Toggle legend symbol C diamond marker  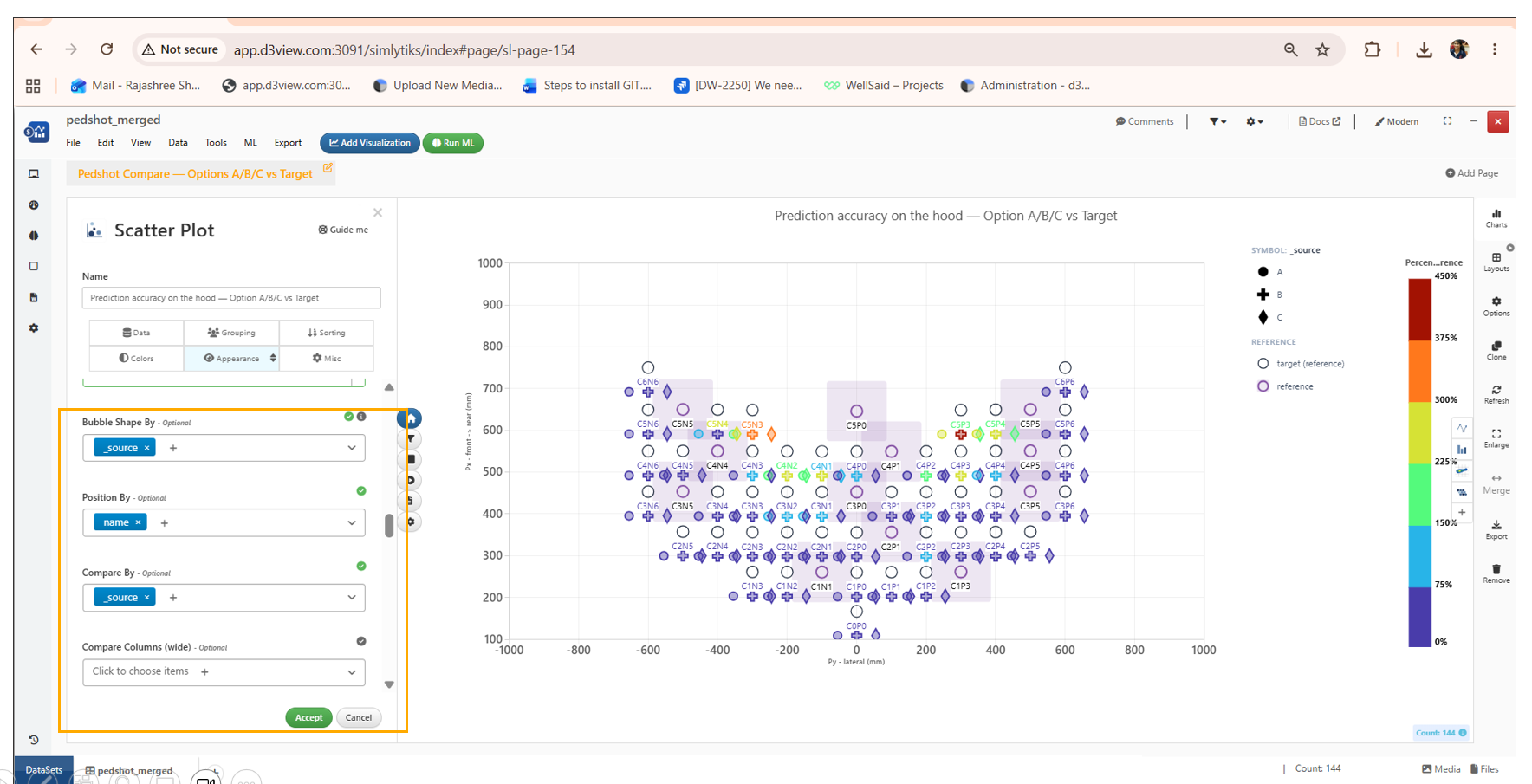[x=1263, y=317]
